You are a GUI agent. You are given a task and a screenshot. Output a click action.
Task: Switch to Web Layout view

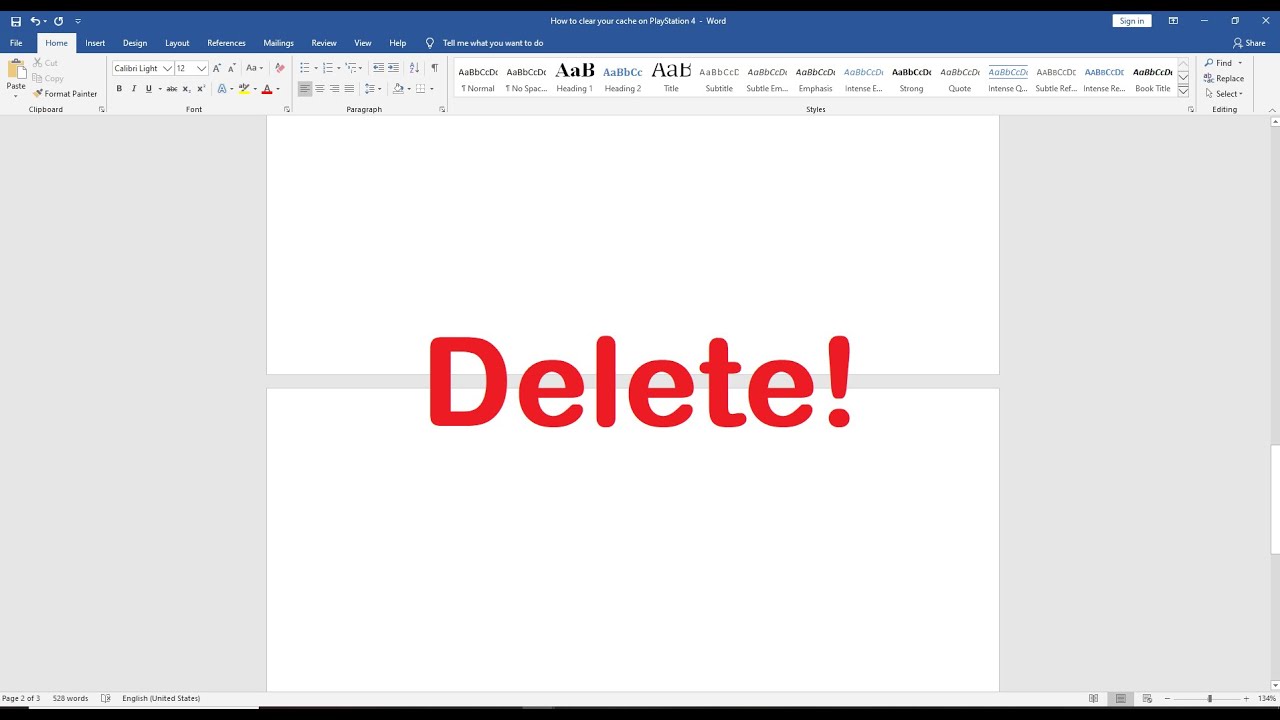[x=1147, y=698]
